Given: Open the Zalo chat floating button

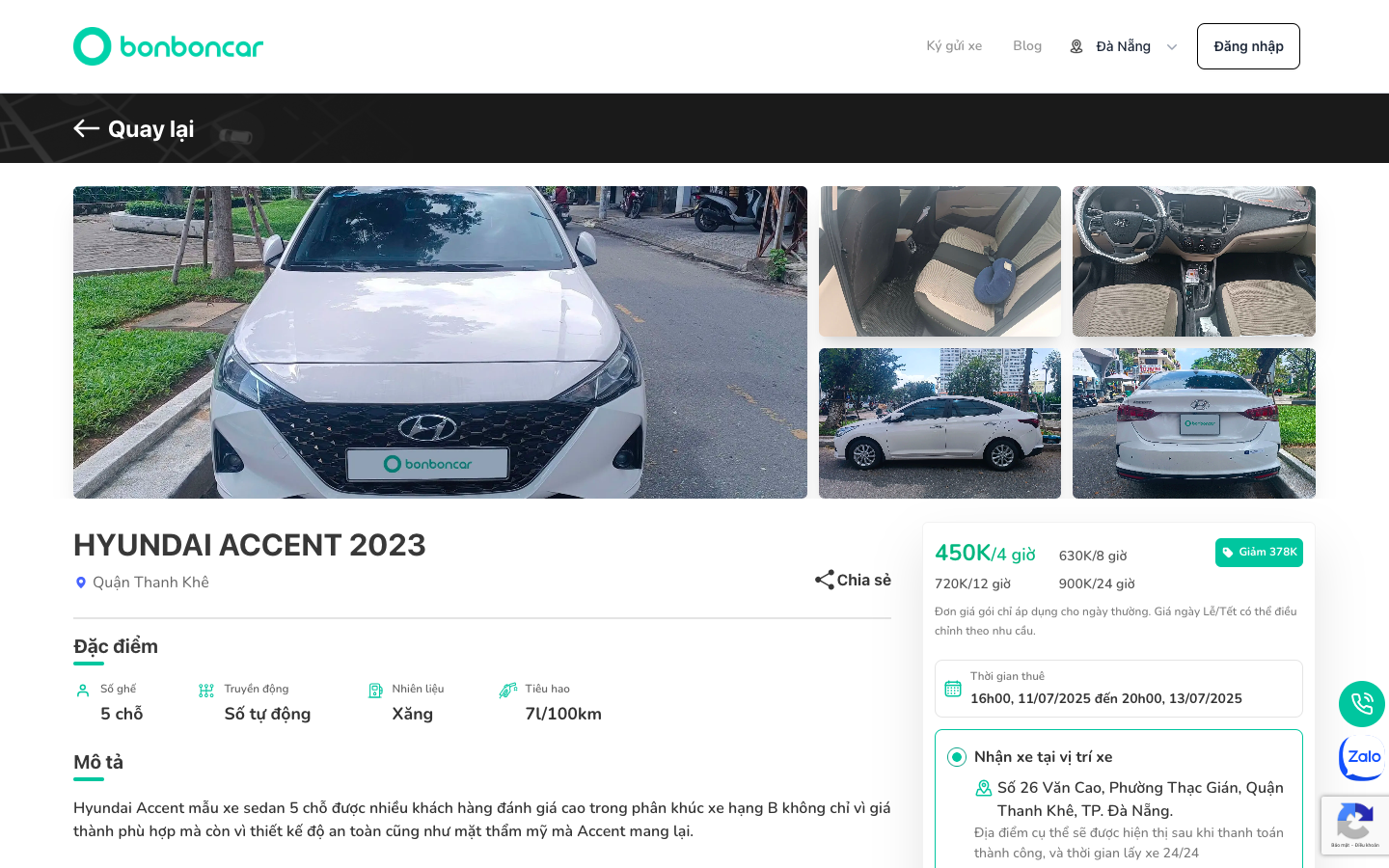Looking at the screenshot, I should (x=1362, y=758).
